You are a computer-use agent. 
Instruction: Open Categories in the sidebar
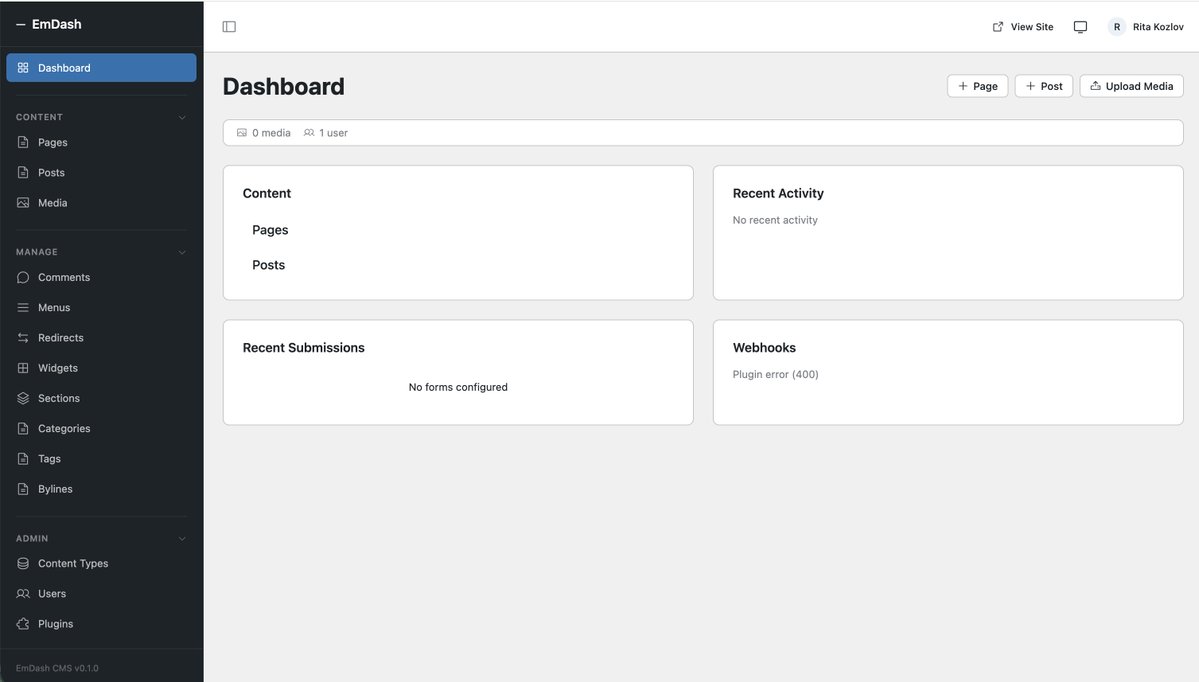click(101, 429)
